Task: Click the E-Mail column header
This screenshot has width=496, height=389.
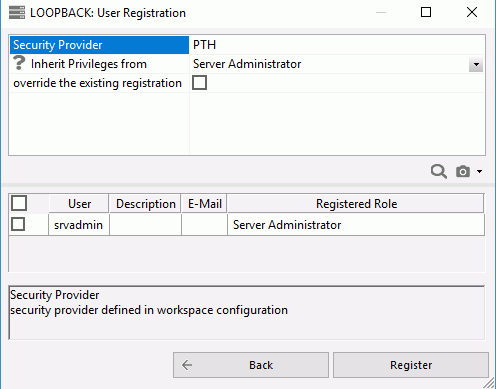Action: coord(204,204)
